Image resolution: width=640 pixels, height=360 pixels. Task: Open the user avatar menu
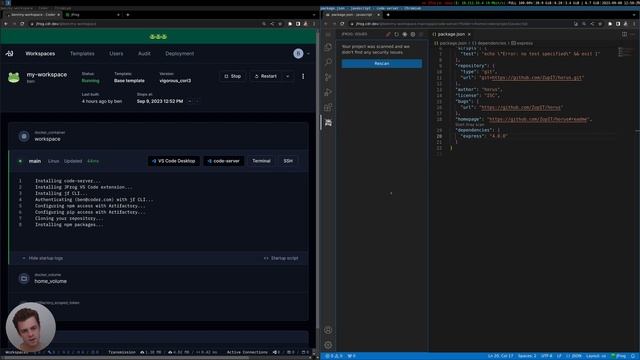[298, 53]
